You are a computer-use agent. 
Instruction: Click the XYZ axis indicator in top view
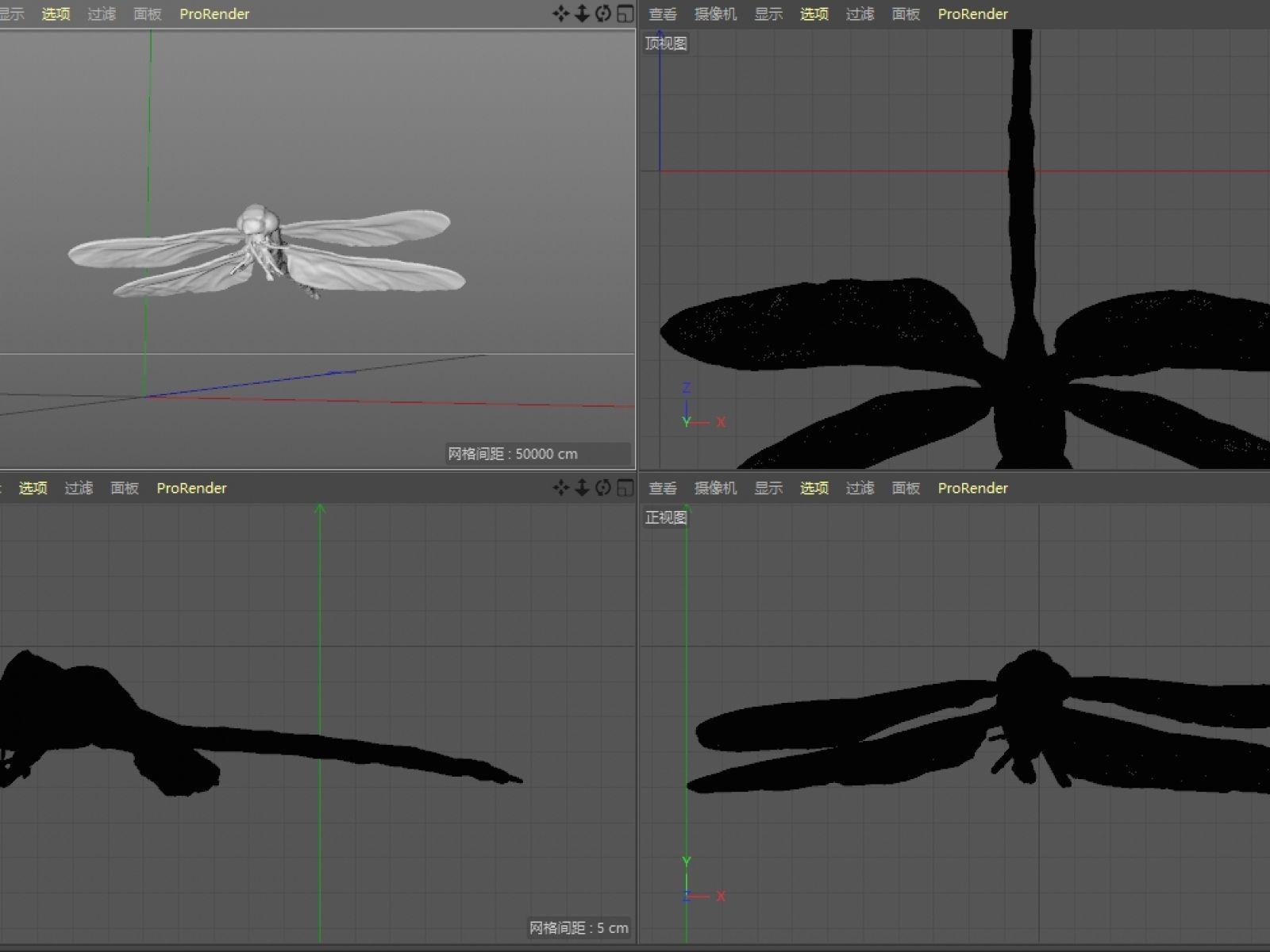point(703,406)
